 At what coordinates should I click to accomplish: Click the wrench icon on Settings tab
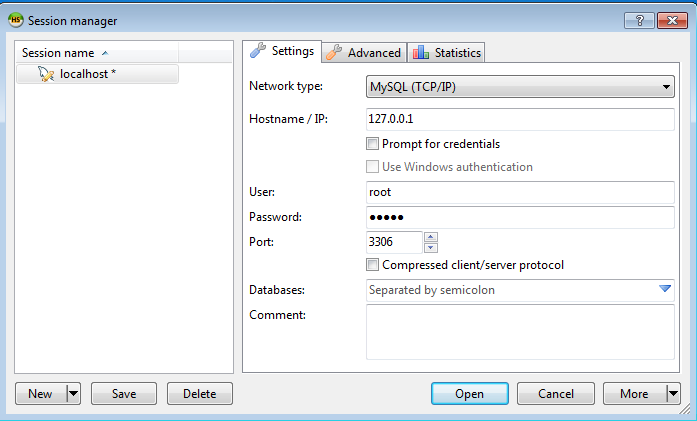pyautogui.click(x=258, y=51)
